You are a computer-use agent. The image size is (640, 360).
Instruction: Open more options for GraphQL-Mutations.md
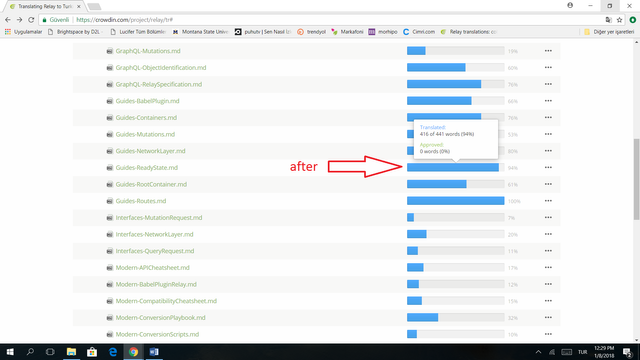pyautogui.click(x=548, y=51)
